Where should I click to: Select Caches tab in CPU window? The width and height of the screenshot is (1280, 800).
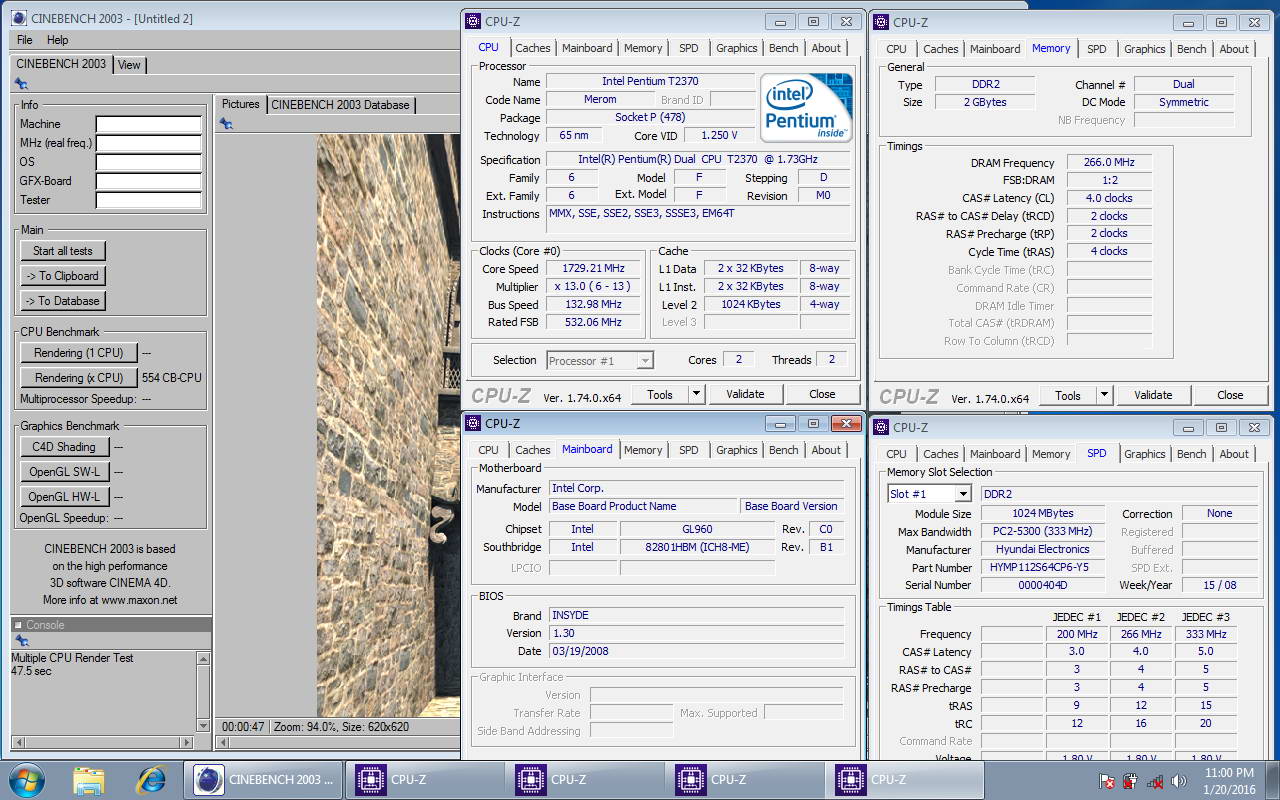pyautogui.click(x=532, y=48)
